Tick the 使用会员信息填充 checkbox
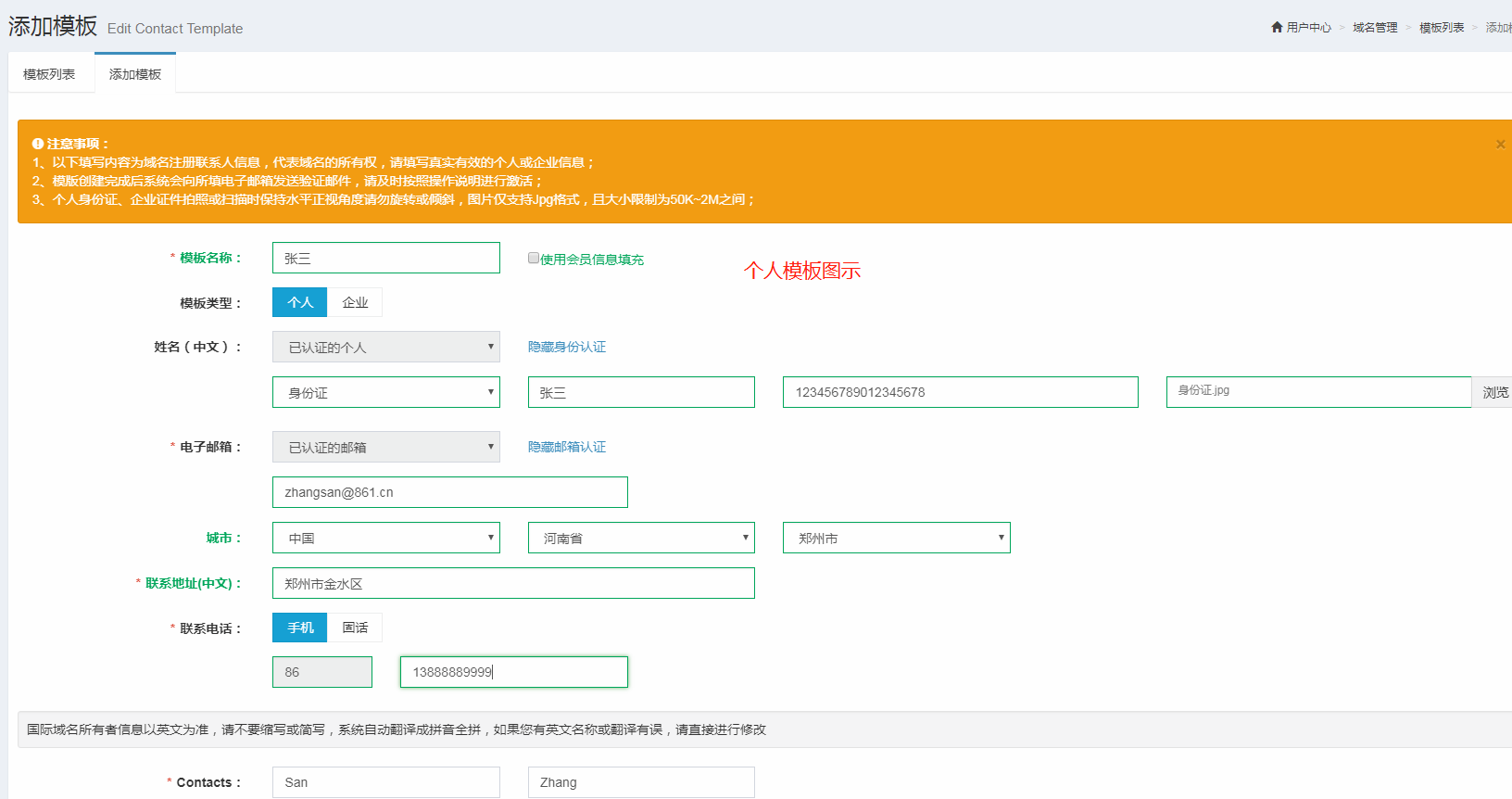Screen dimensions: 1512x799 534,258
